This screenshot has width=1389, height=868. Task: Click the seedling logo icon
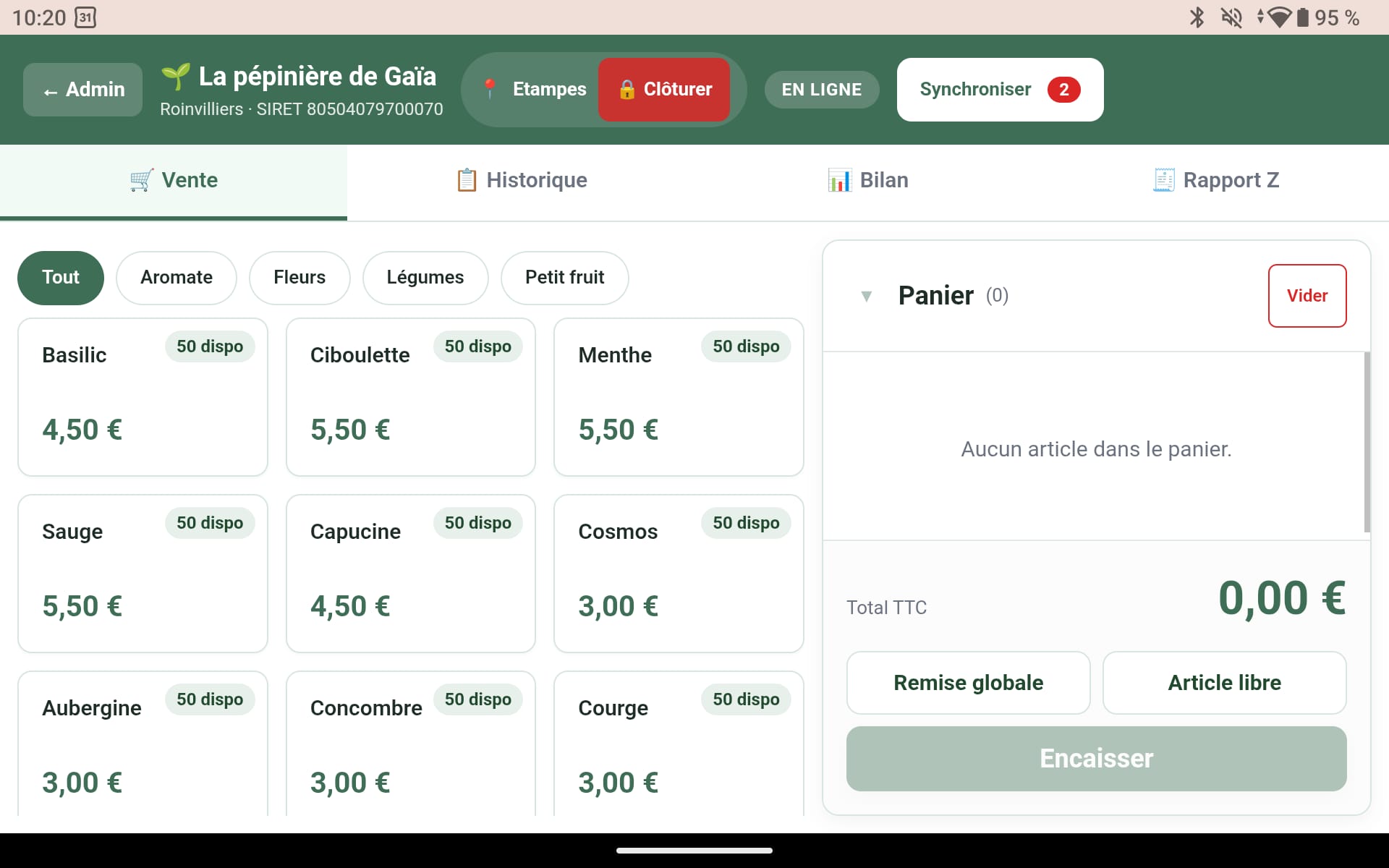(176, 76)
